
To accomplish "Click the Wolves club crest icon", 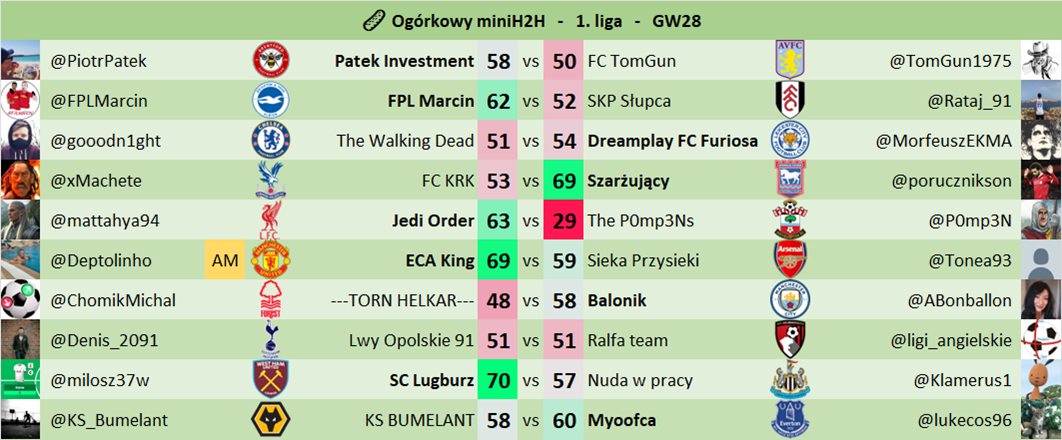I will point(270,421).
